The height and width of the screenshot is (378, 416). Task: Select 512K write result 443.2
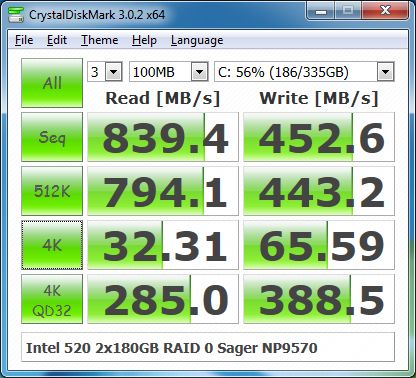click(x=319, y=191)
